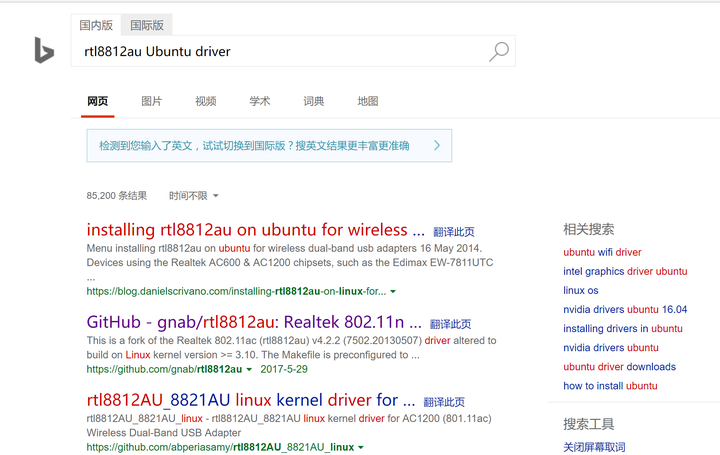This screenshot has width=720, height=455.
Task: Open the 学术 results tab
Action: [259, 101]
